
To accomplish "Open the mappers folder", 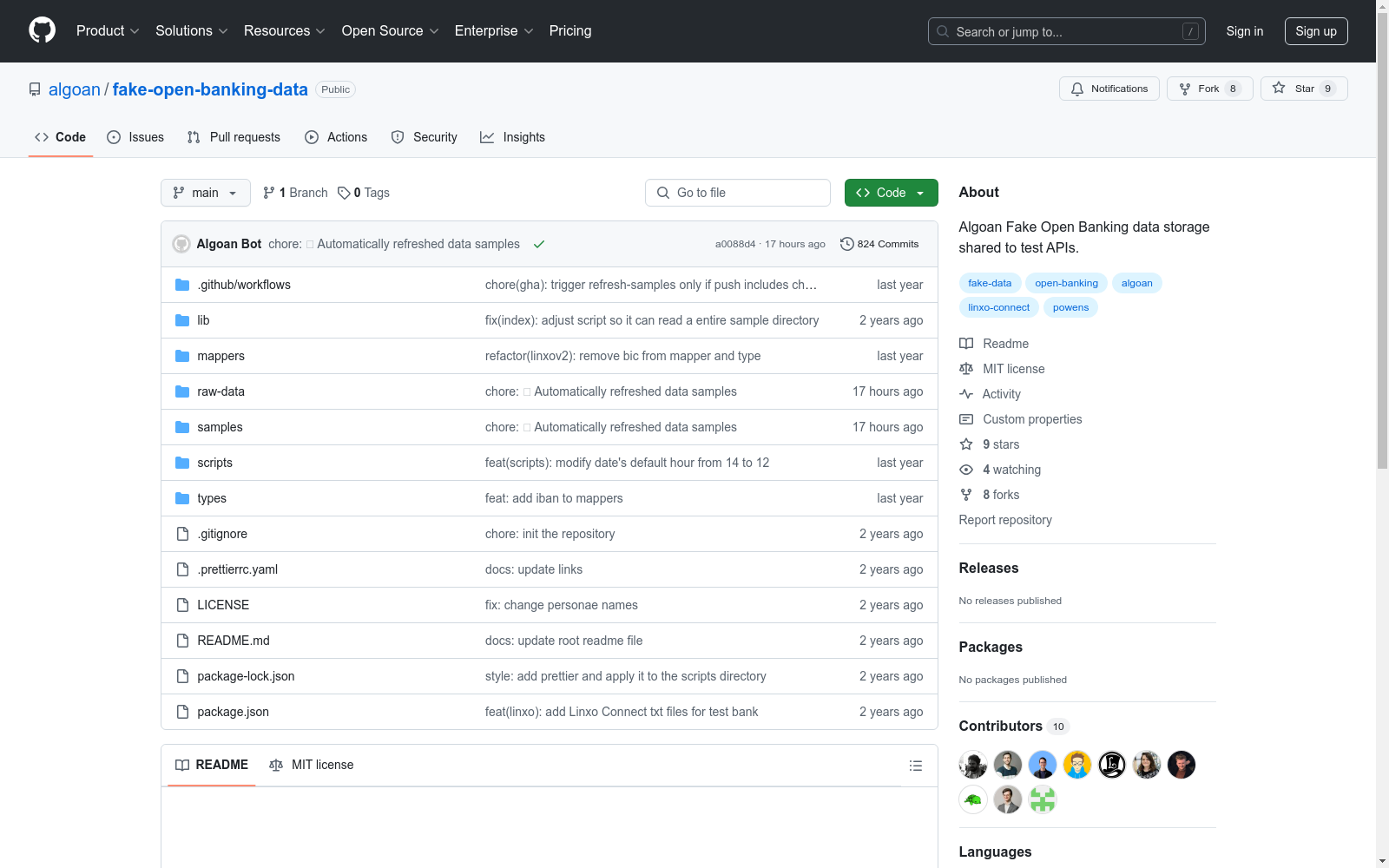I will click(221, 356).
